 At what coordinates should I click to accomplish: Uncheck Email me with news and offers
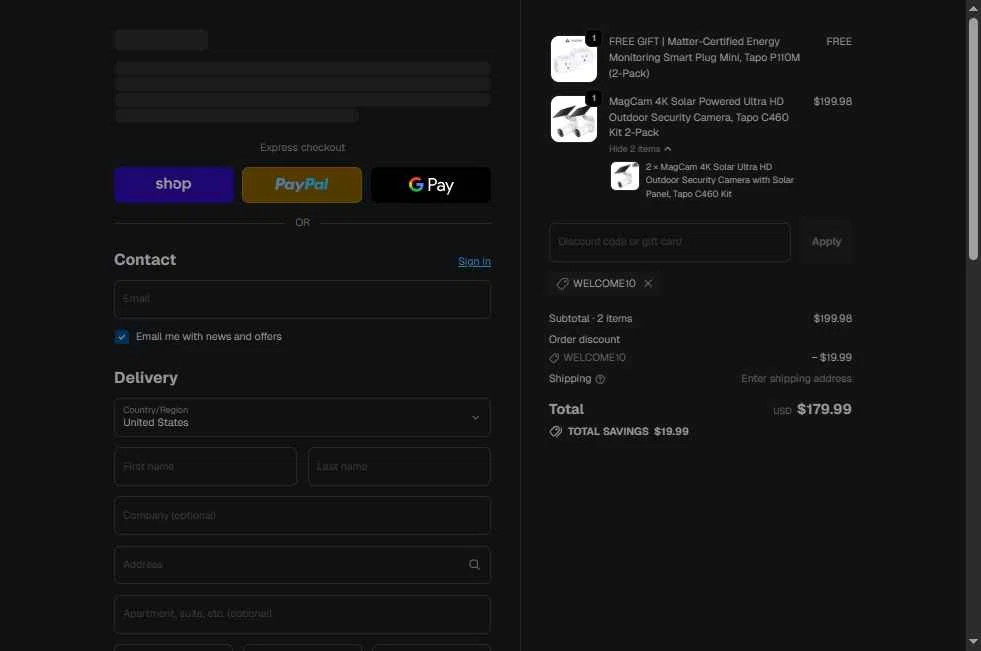122,337
